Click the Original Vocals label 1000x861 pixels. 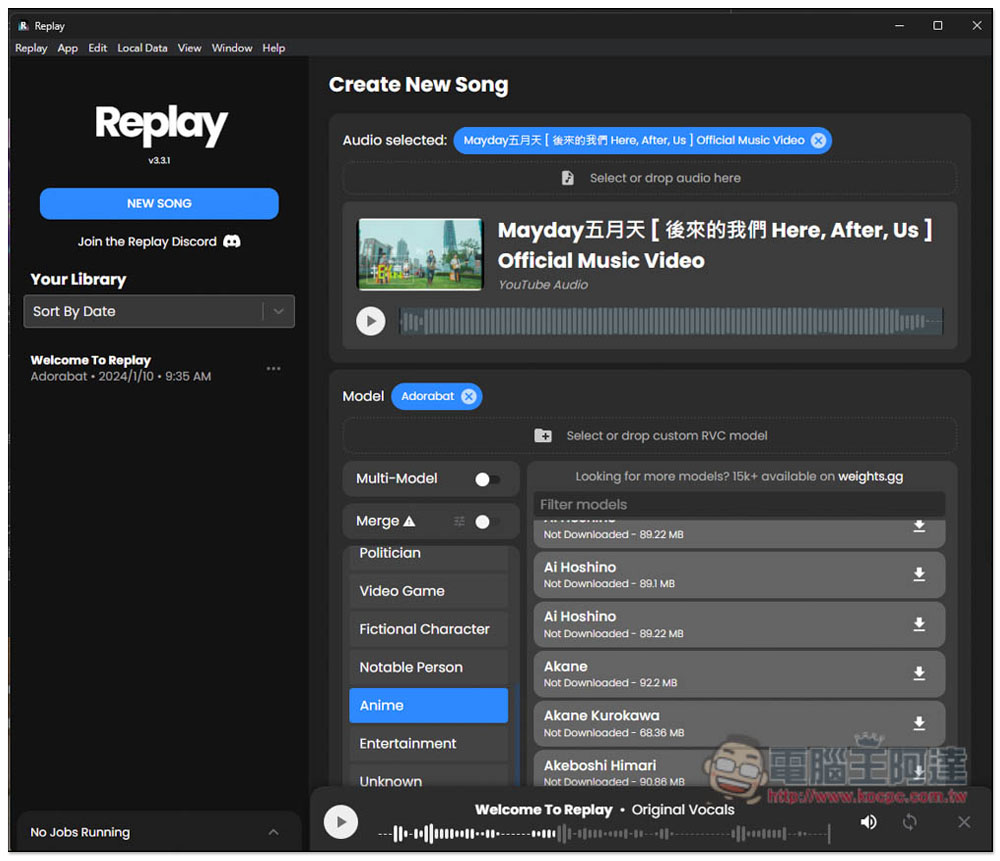682,809
